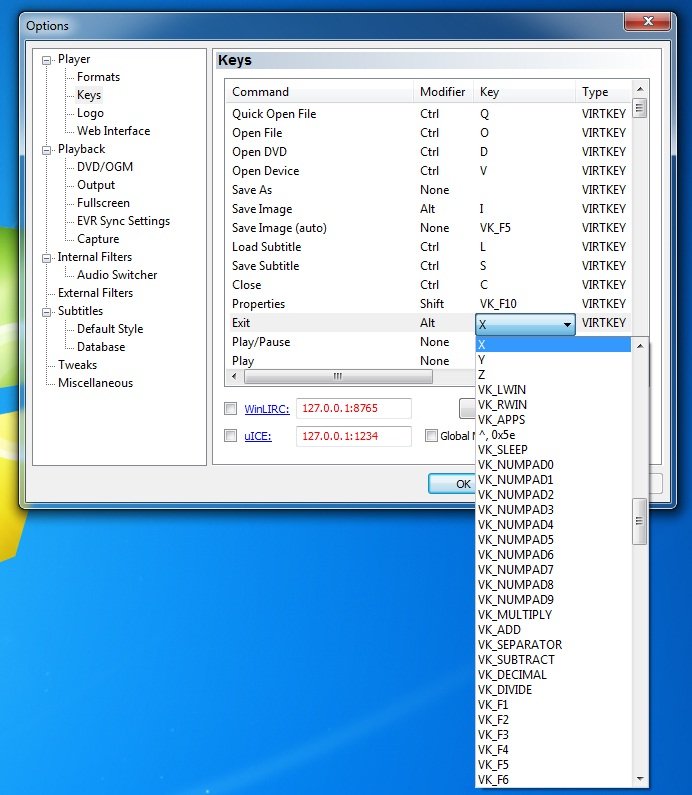Click the Key column header
The height and width of the screenshot is (795, 692).
pyautogui.click(x=525, y=92)
